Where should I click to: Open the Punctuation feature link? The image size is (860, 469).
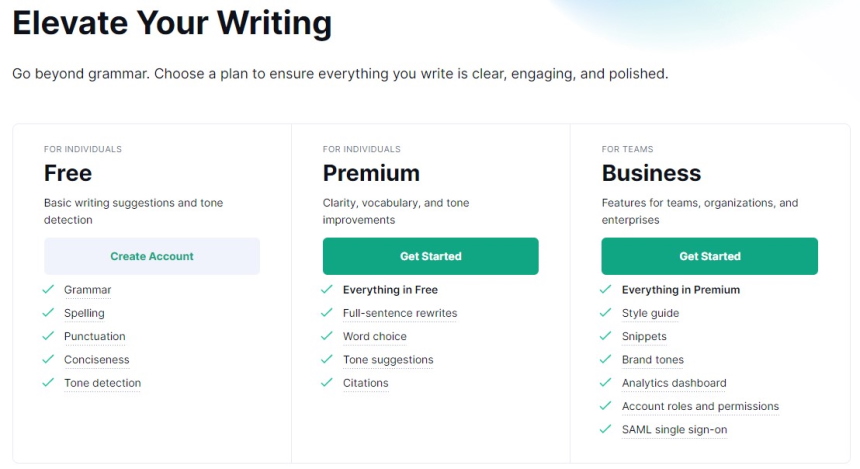94,336
